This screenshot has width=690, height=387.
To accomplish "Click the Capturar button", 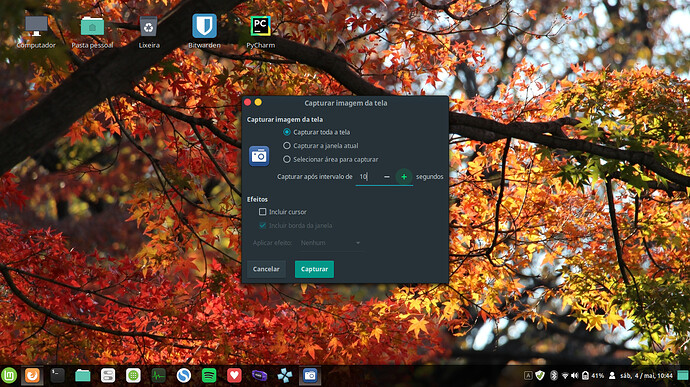I will (314, 269).
